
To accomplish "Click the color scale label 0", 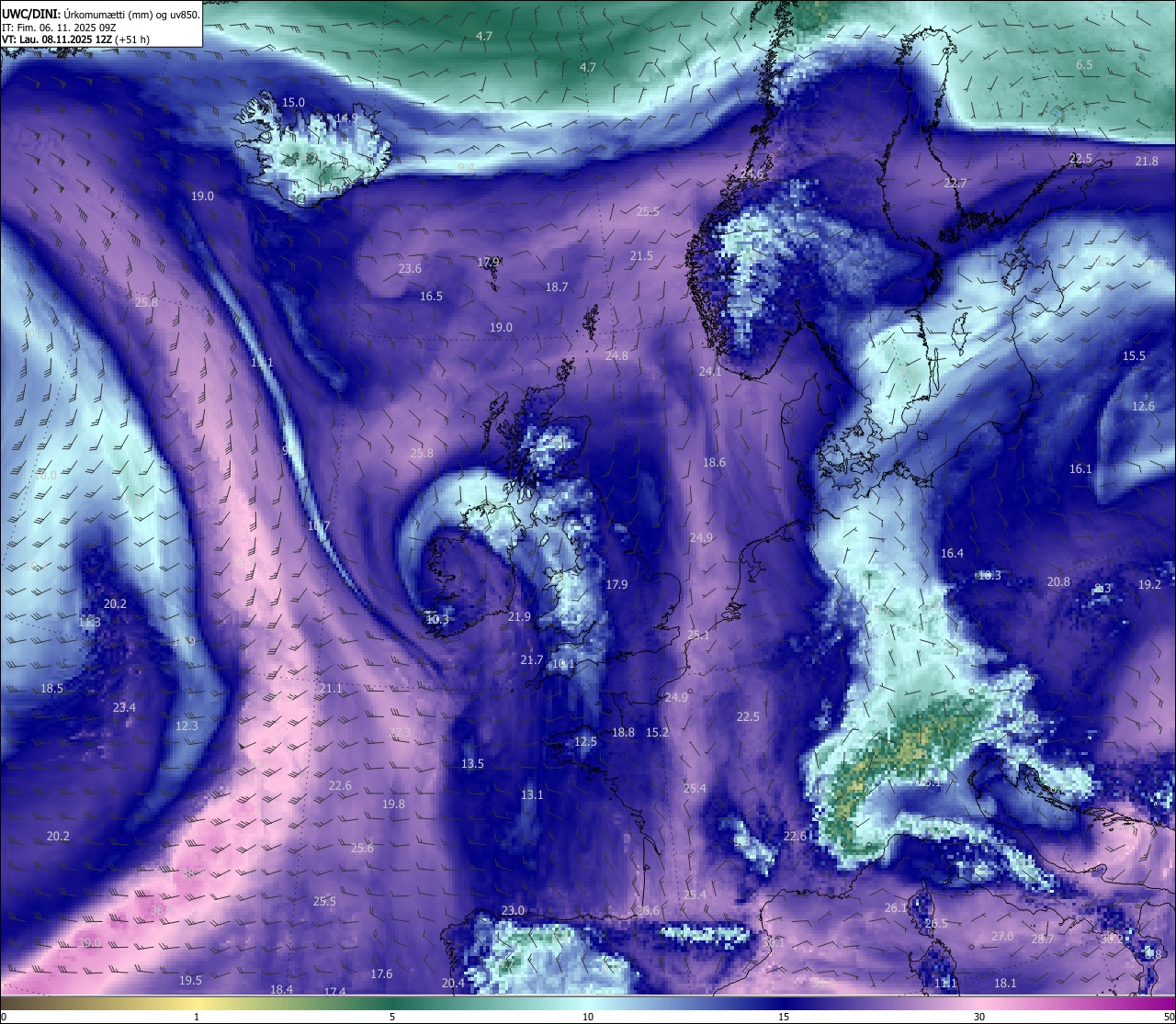I will pyautogui.click(x=4, y=1017).
